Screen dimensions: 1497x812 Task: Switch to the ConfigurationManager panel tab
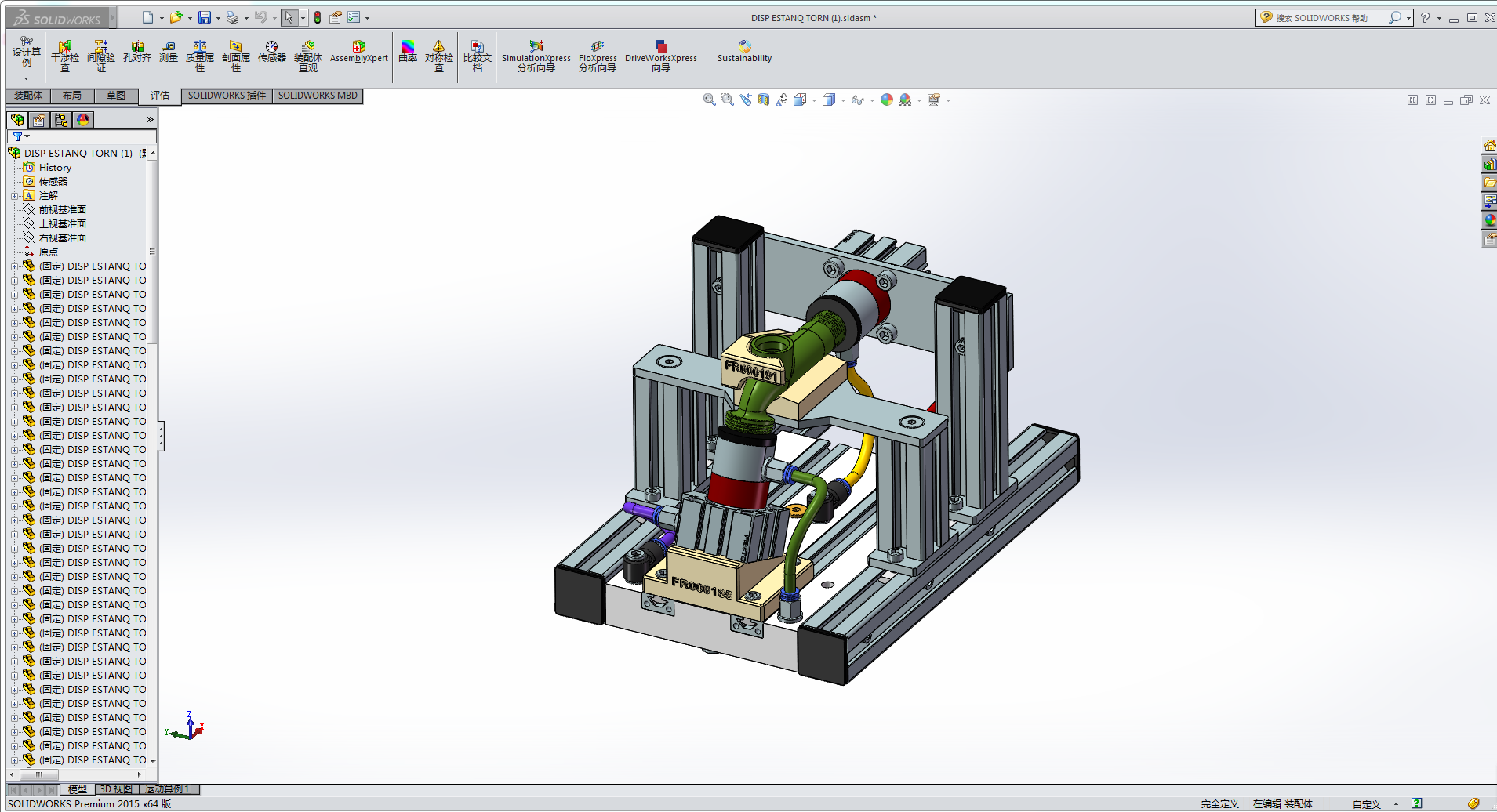point(61,120)
